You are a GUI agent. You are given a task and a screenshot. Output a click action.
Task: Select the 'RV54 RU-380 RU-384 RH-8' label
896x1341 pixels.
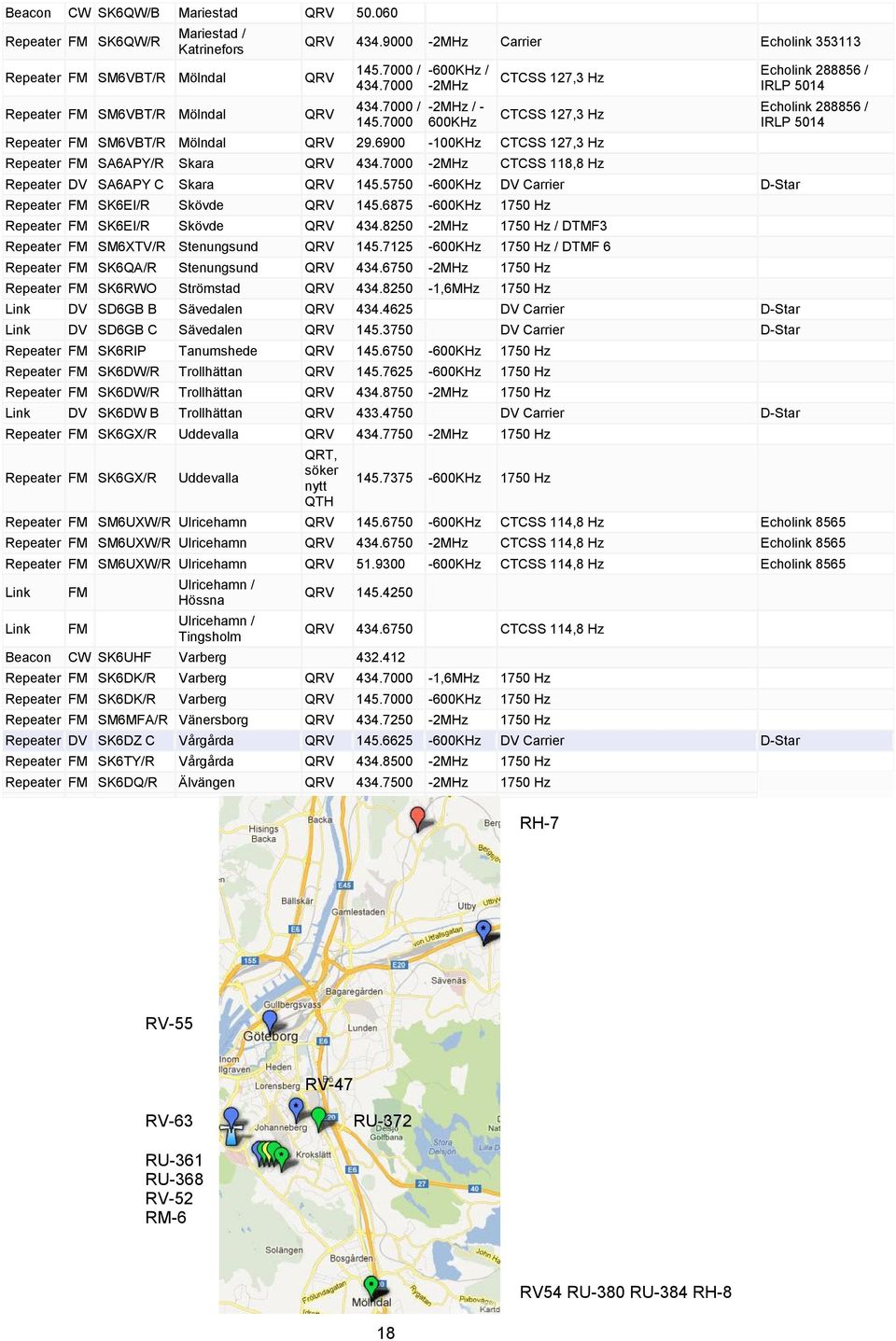[x=625, y=1292]
